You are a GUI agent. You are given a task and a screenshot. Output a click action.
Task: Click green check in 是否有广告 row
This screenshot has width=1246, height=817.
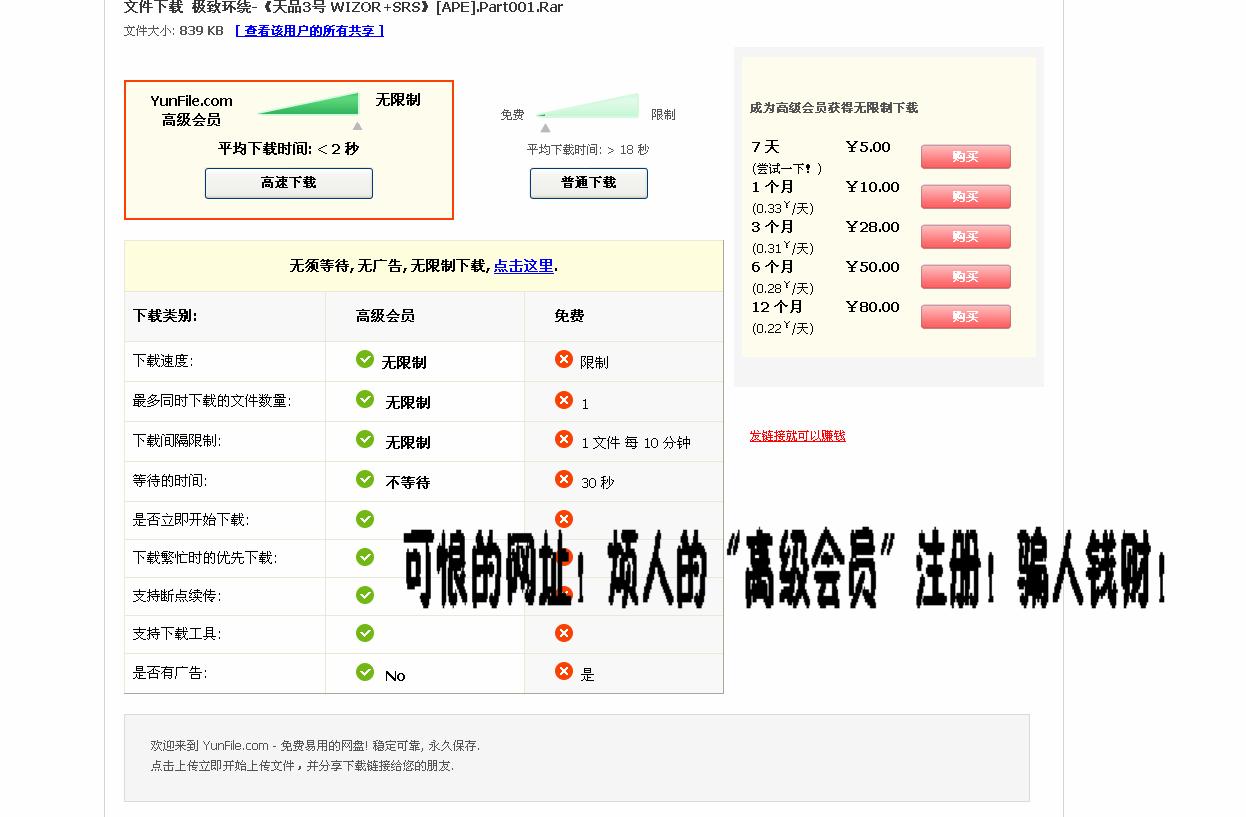point(365,672)
